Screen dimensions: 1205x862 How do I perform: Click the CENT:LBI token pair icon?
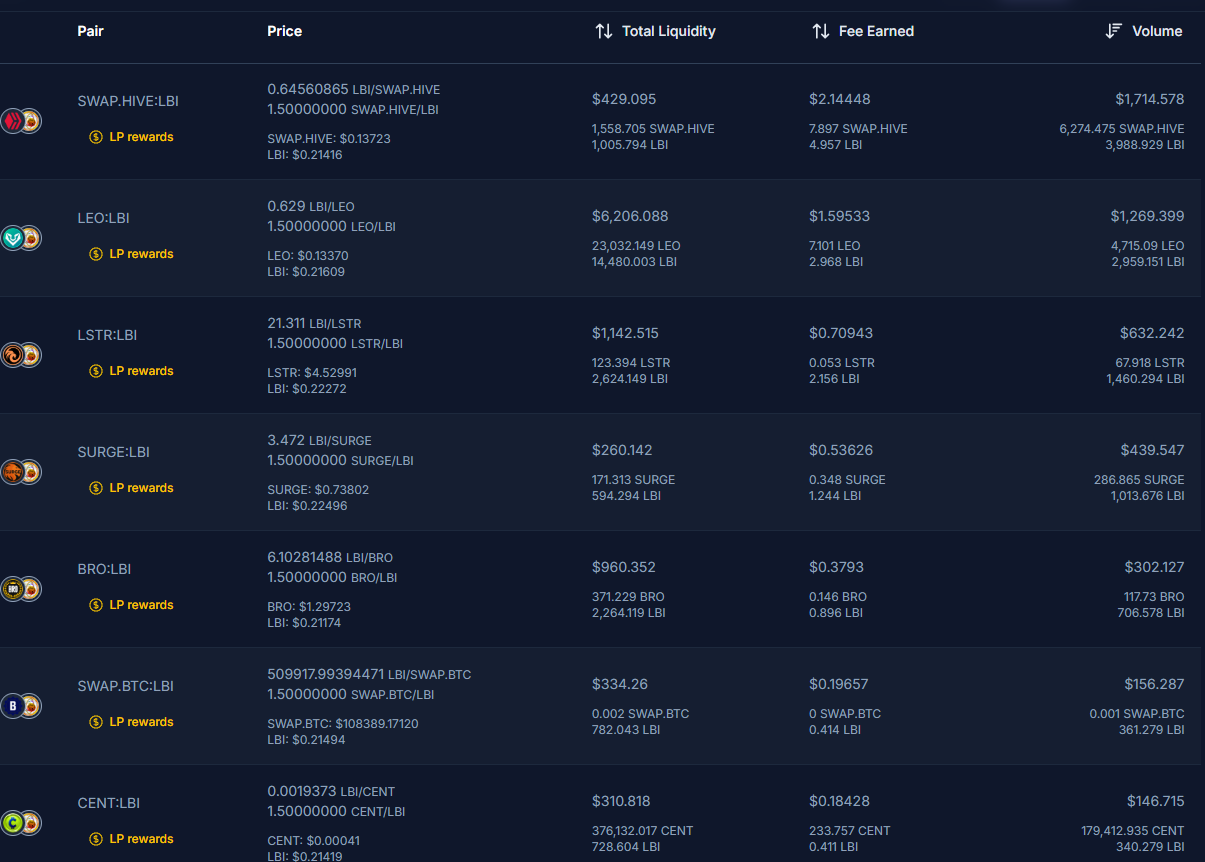pos(20,823)
